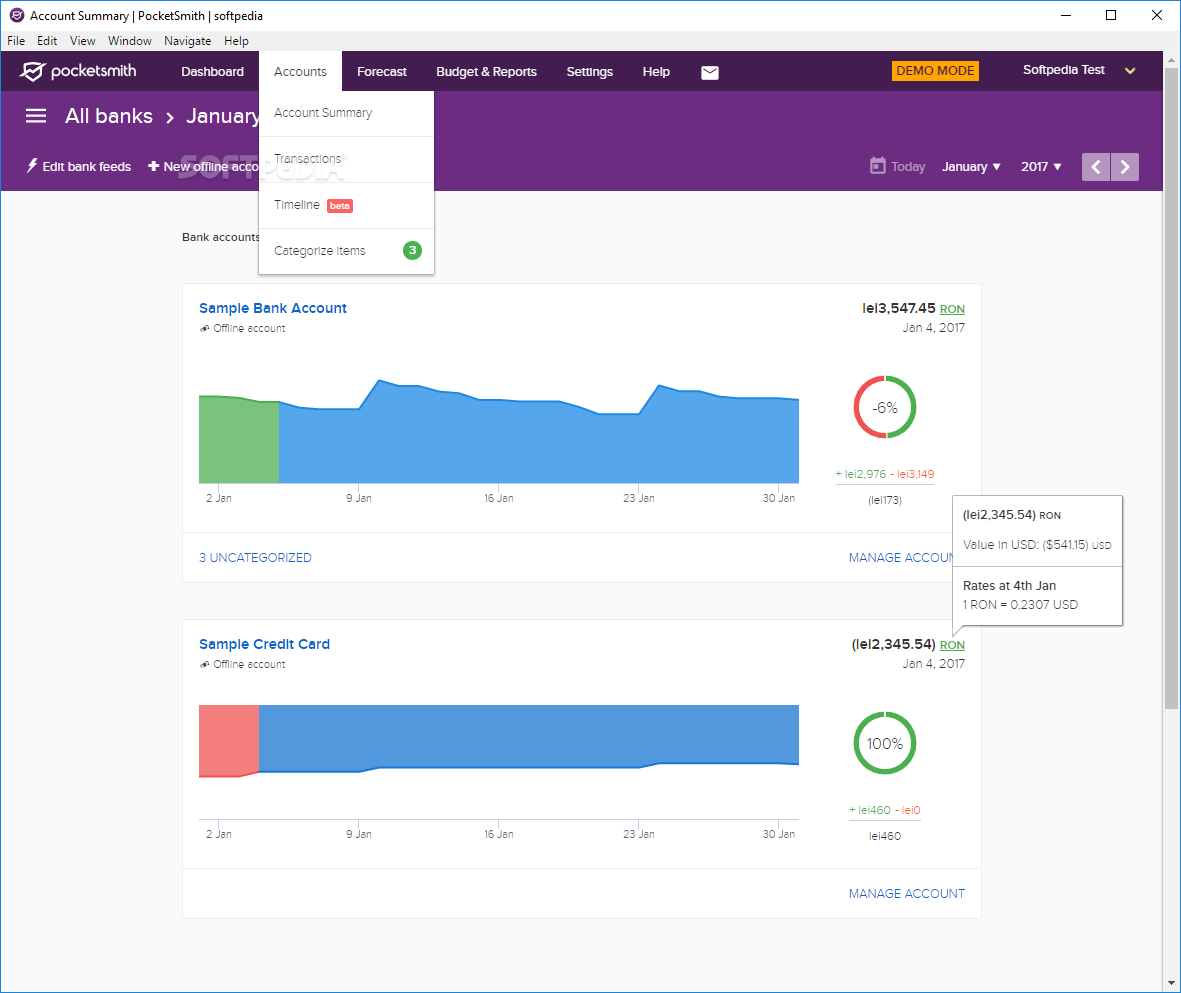The image size is (1181, 993).
Task: Click the scrollbar down arrow
Action: click(x=1171, y=983)
